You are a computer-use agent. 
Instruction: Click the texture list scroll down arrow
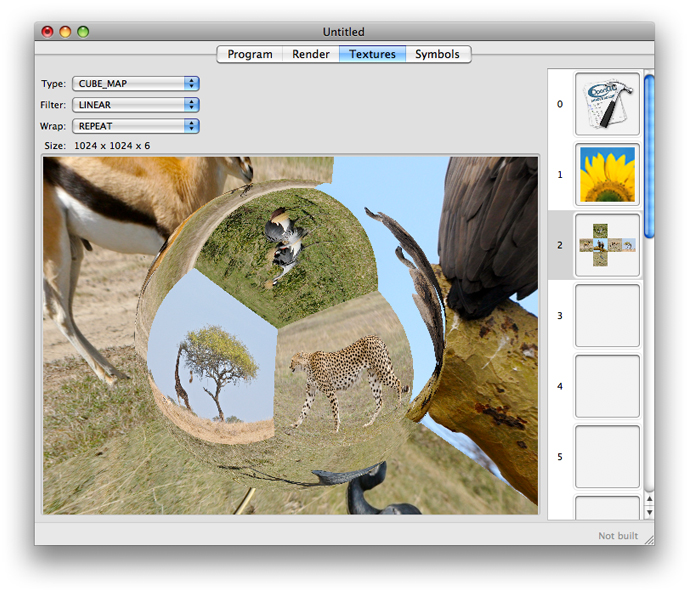(x=649, y=512)
